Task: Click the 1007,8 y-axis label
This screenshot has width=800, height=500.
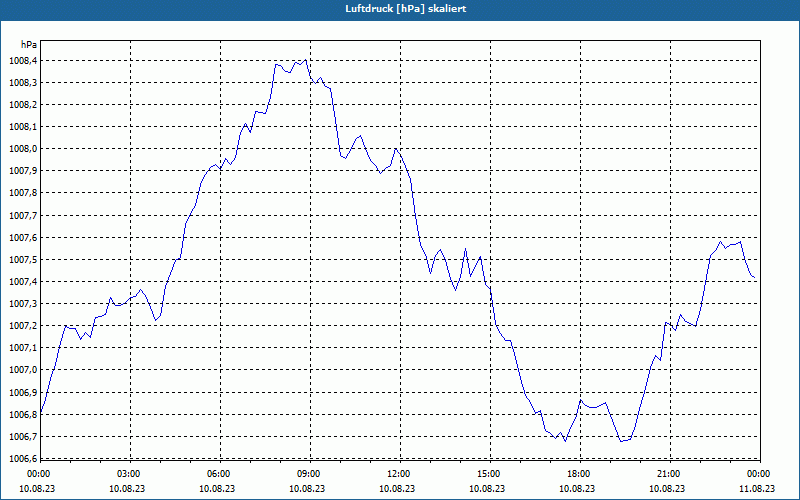Action: 23,193
